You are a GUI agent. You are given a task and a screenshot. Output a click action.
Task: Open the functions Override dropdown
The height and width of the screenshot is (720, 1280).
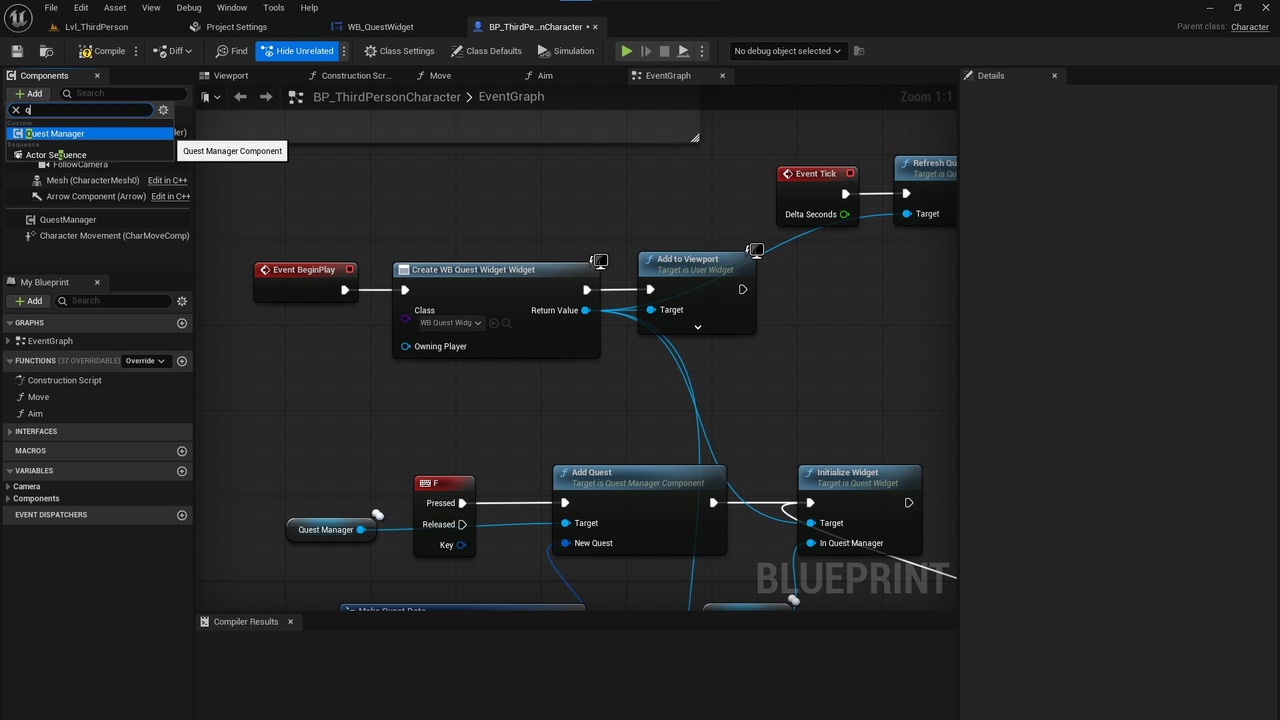[146, 361]
